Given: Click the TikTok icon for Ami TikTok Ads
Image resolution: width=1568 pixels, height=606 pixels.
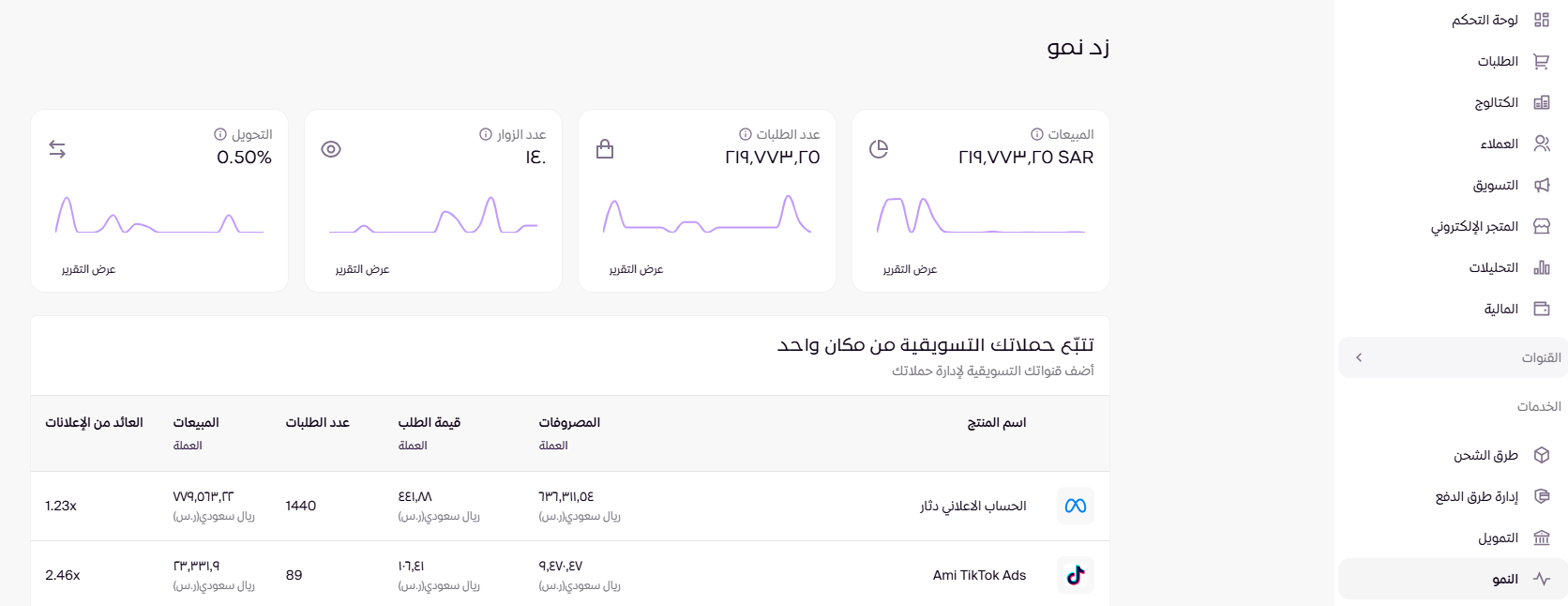Looking at the screenshot, I should coord(1075,575).
